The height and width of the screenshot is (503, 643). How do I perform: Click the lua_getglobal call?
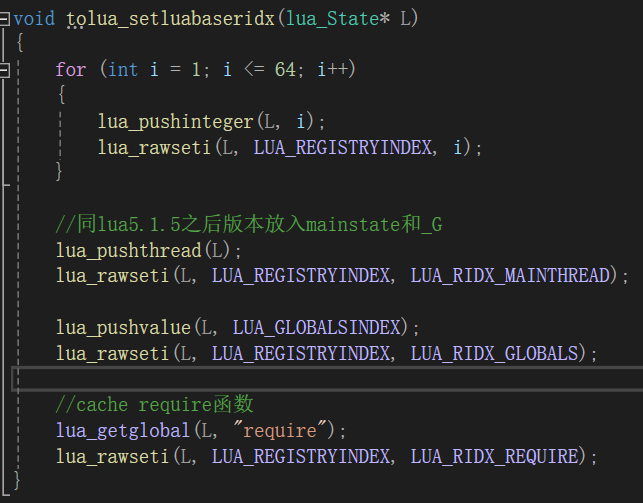[123, 430]
